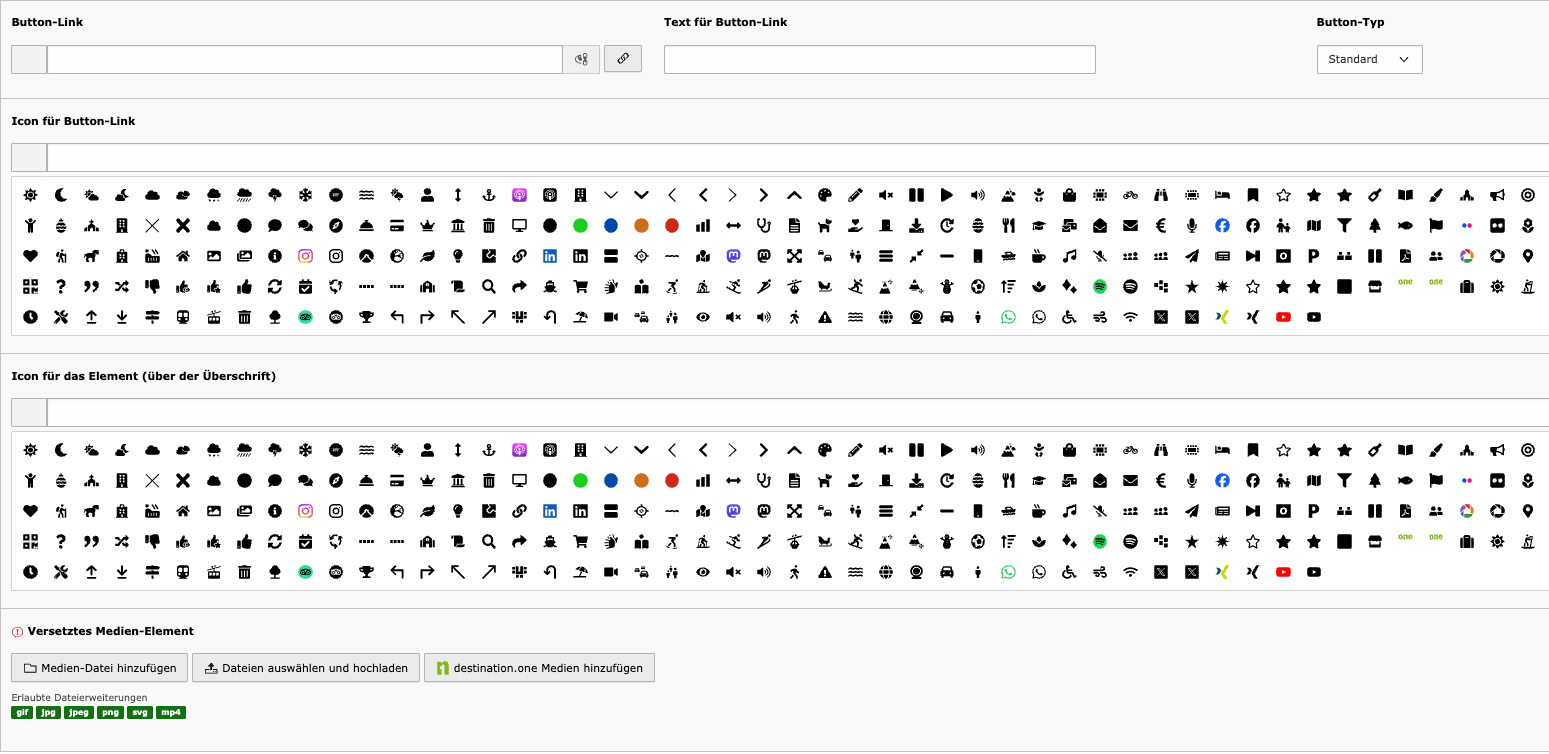
Task: Select the red circle in the element icon grid
Action: tap(672, 481)
